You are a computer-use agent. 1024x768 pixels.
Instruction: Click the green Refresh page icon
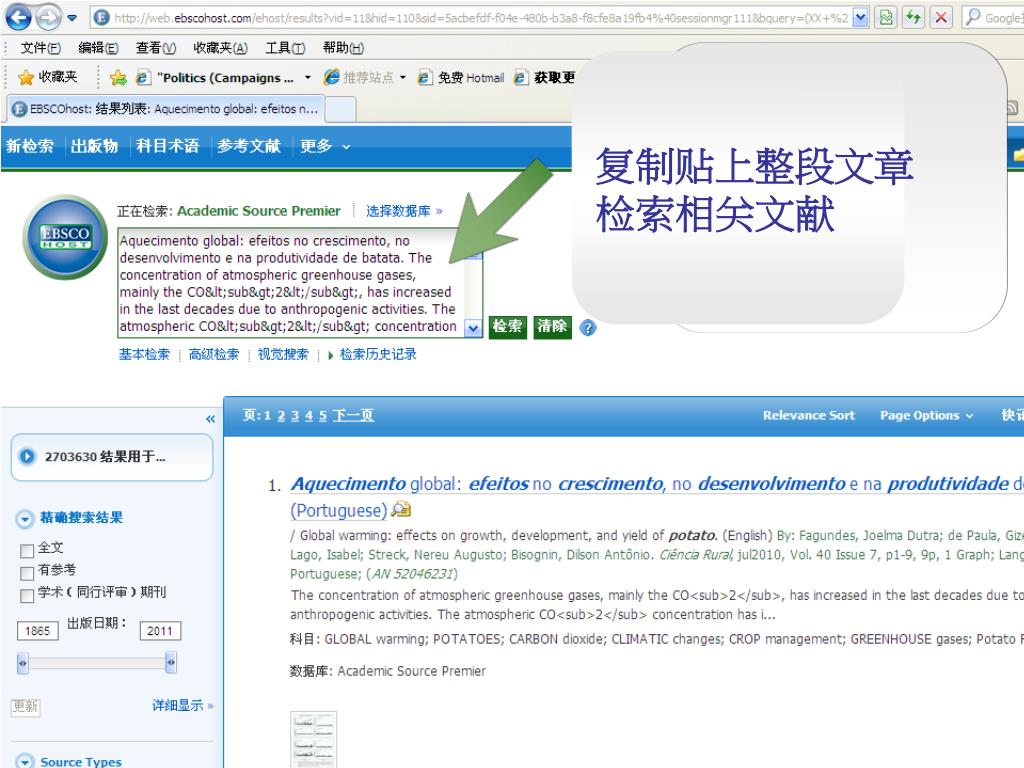[914, 18]
